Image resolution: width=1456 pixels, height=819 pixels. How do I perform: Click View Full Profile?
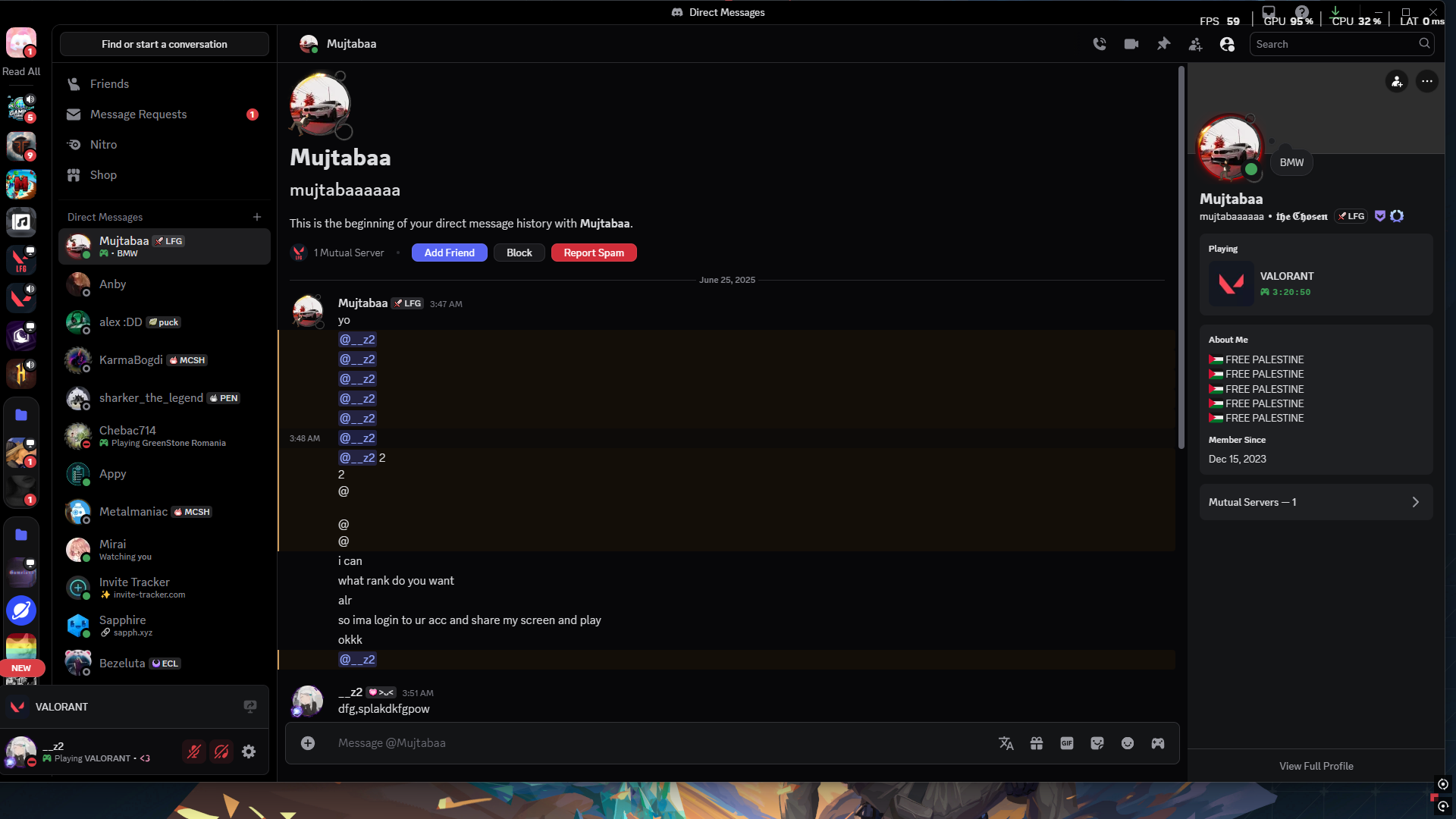tap(1316, 766)
